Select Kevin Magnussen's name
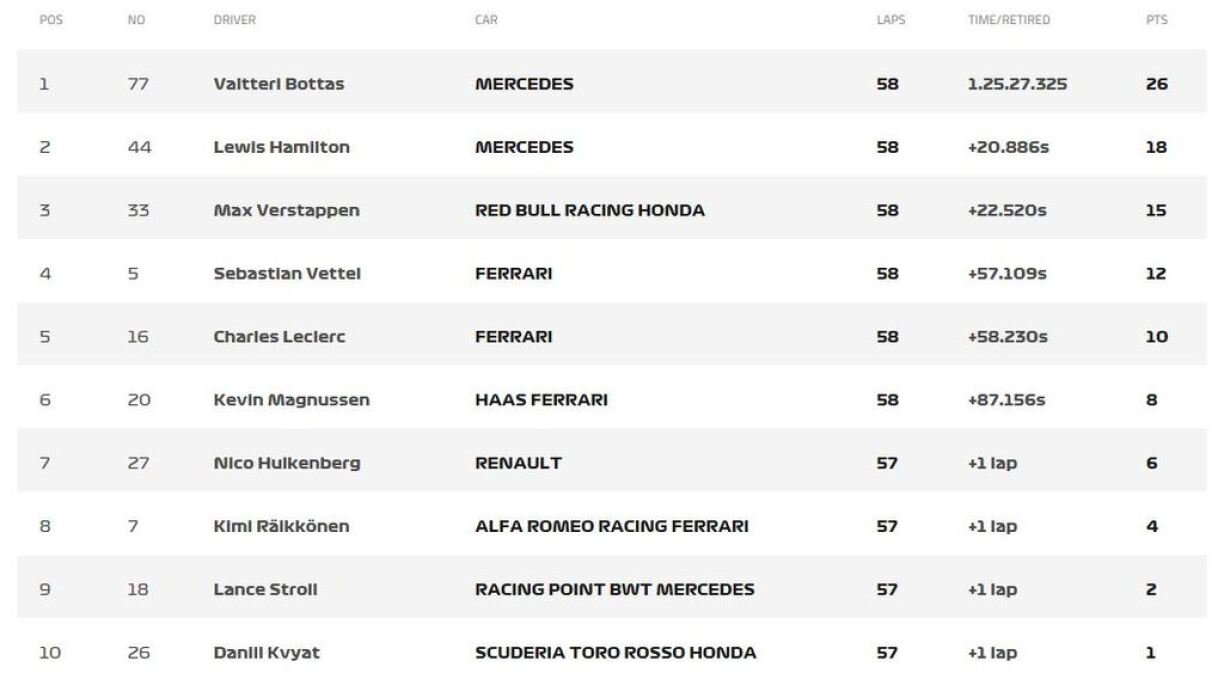1224x679 pixels. [x=292, y=400]
